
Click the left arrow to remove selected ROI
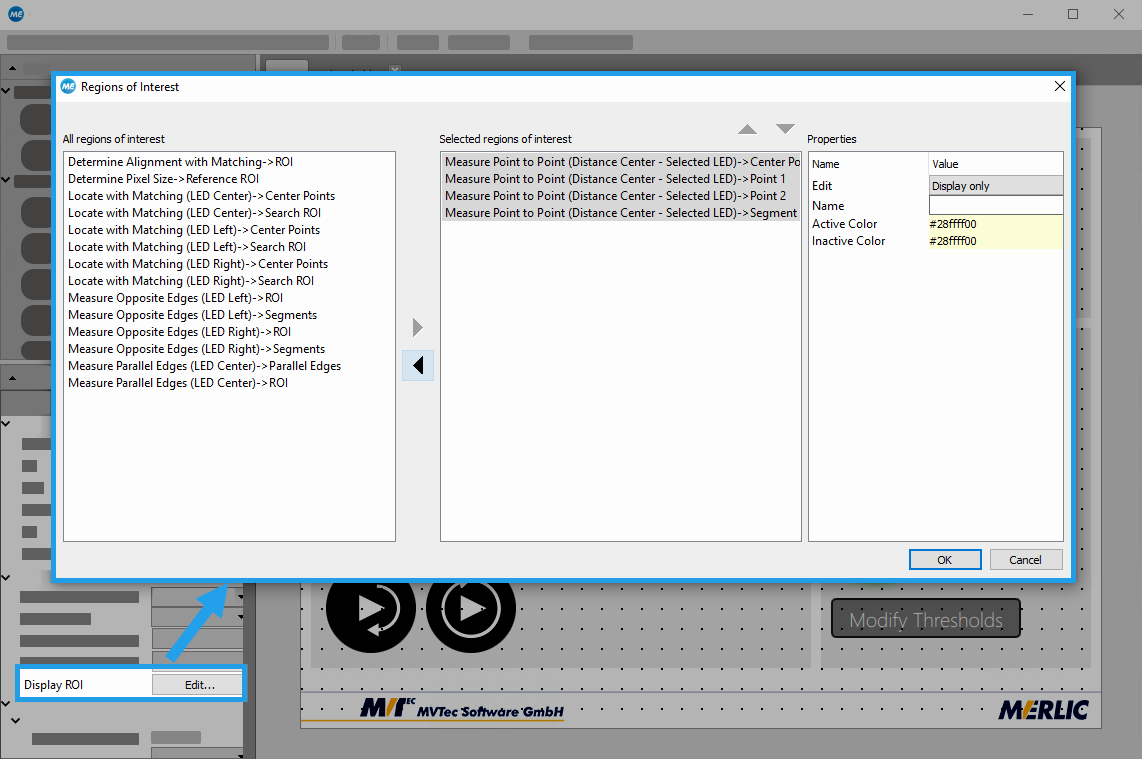pyautogui.click(x=418, y=366)
